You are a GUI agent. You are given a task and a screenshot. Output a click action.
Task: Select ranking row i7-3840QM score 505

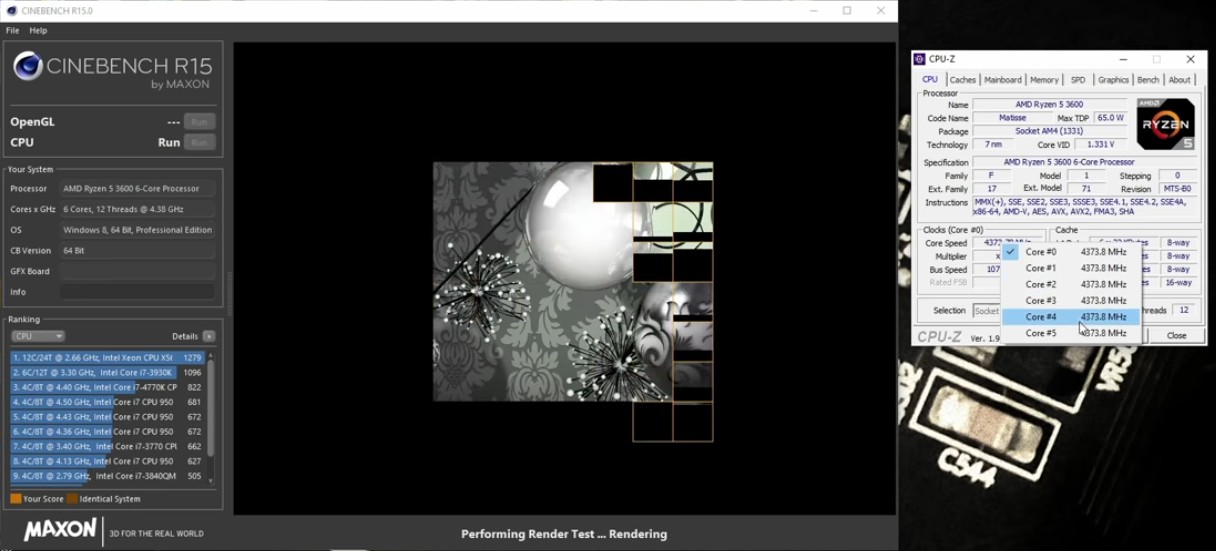(x=107, y=476)
